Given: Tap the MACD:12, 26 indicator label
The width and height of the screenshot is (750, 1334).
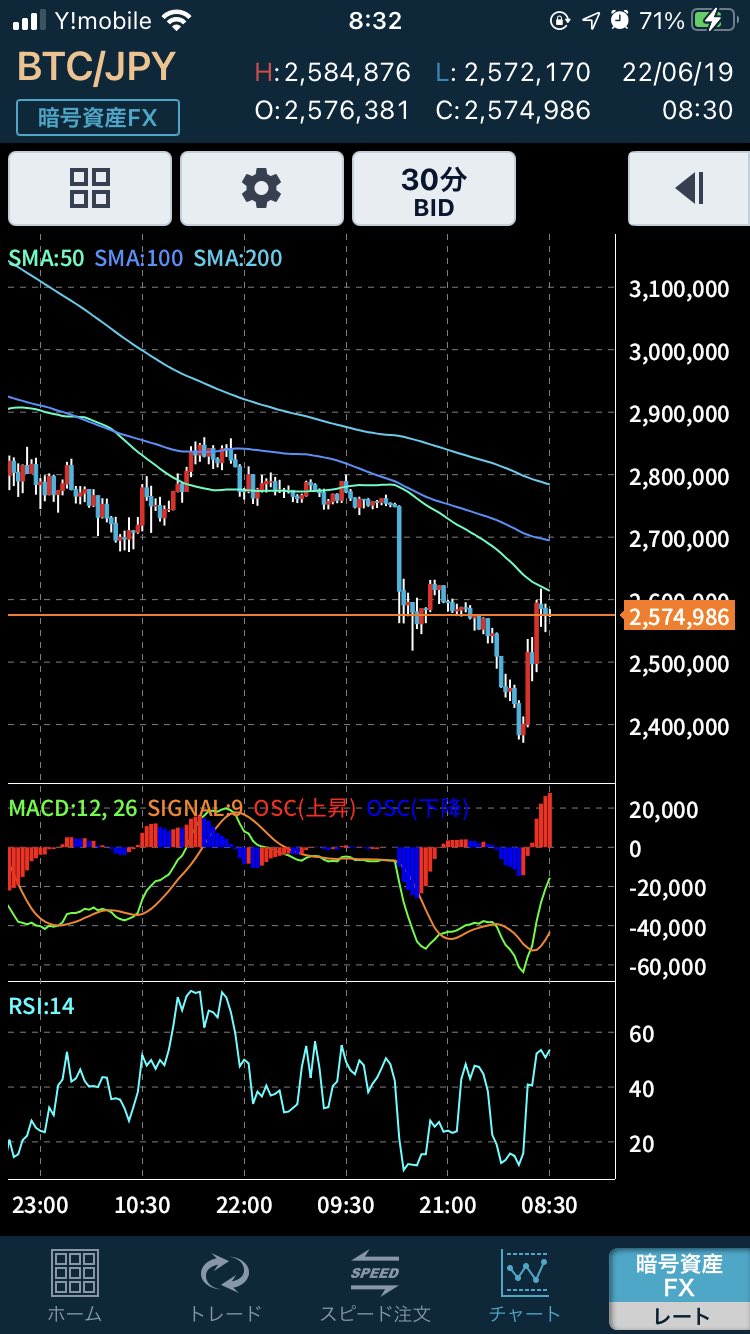Looking at the screenshot, I should [x=73, y=808].
